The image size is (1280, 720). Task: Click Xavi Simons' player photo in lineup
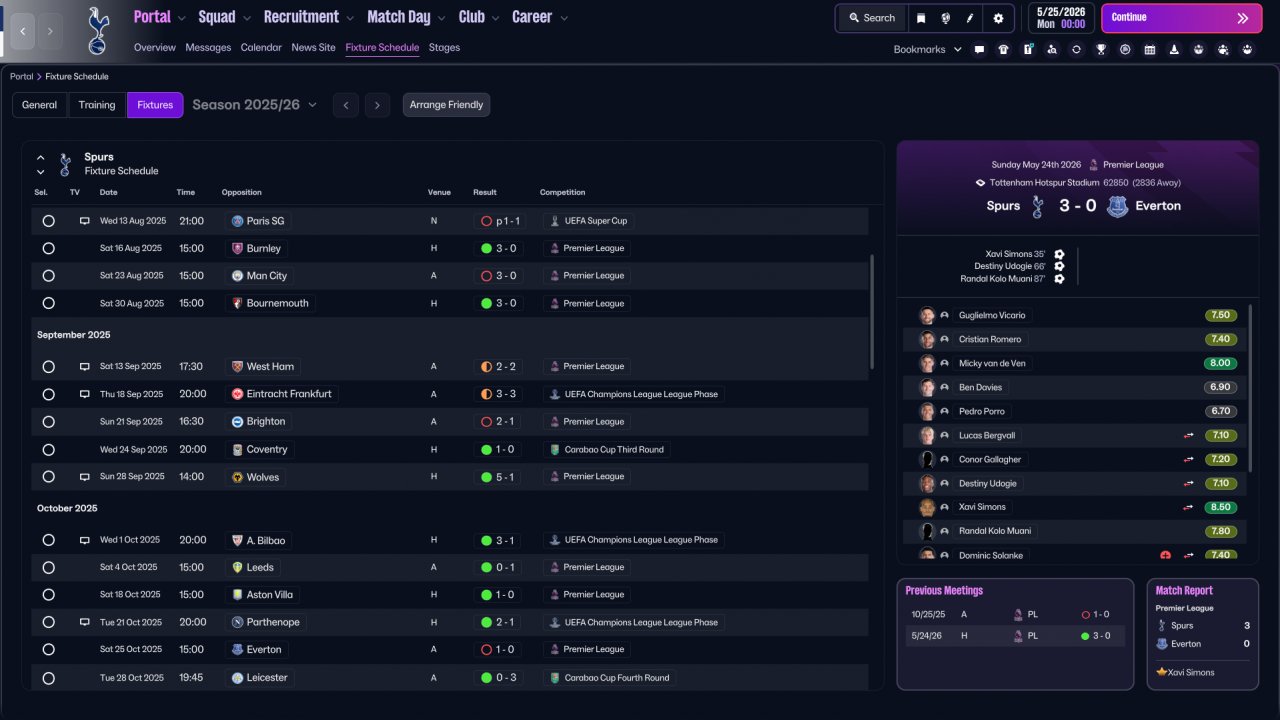click(x=927, y=507)
